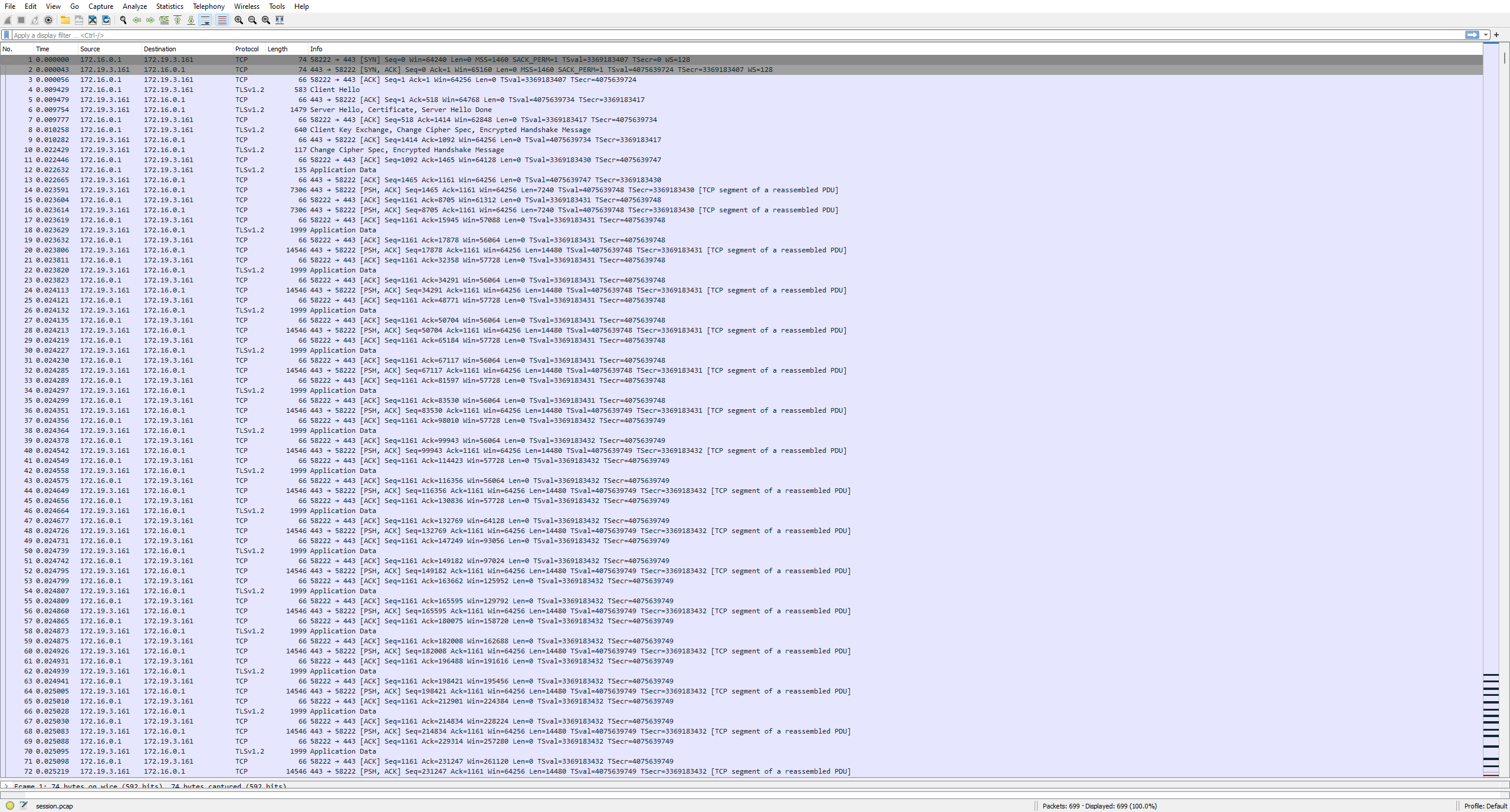This screenshot has width=1510, height=812.
Task: Stop capturing packets using the square icon
Action: 21,20
